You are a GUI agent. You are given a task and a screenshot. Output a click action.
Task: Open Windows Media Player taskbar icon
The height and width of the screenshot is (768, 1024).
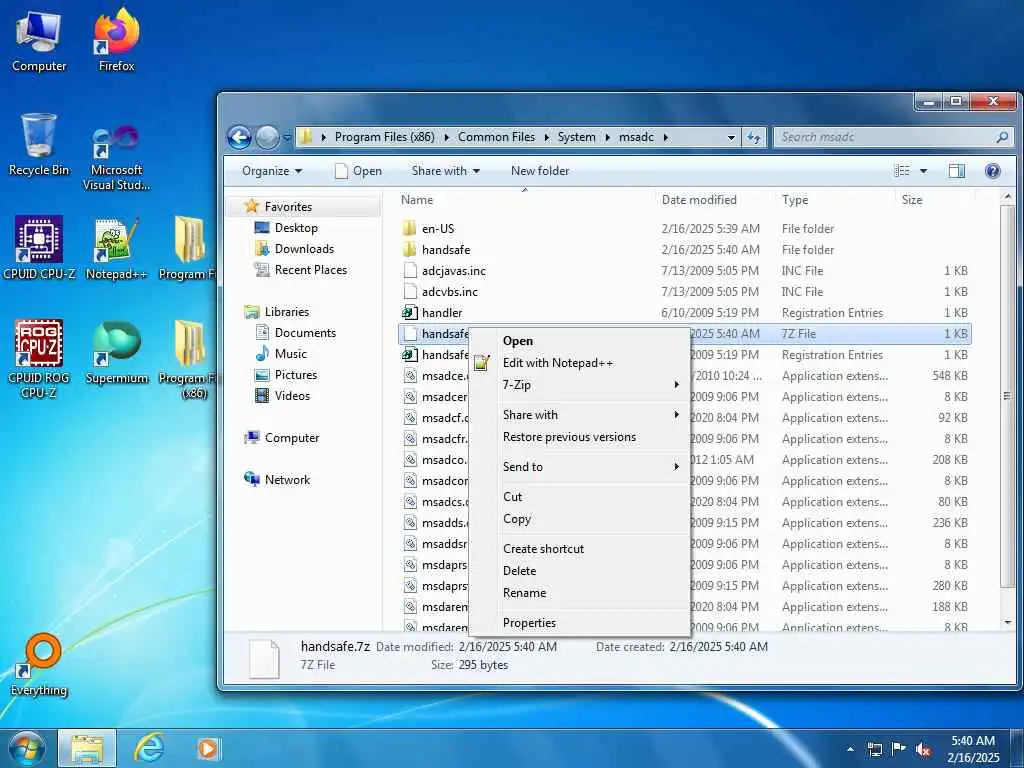coord(208,748)
